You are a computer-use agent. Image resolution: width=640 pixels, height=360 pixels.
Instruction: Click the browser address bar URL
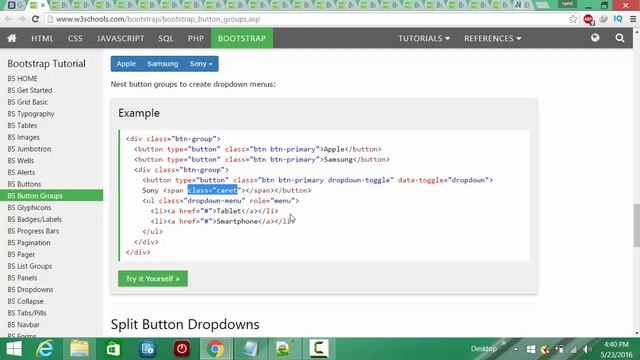(158, 19)
